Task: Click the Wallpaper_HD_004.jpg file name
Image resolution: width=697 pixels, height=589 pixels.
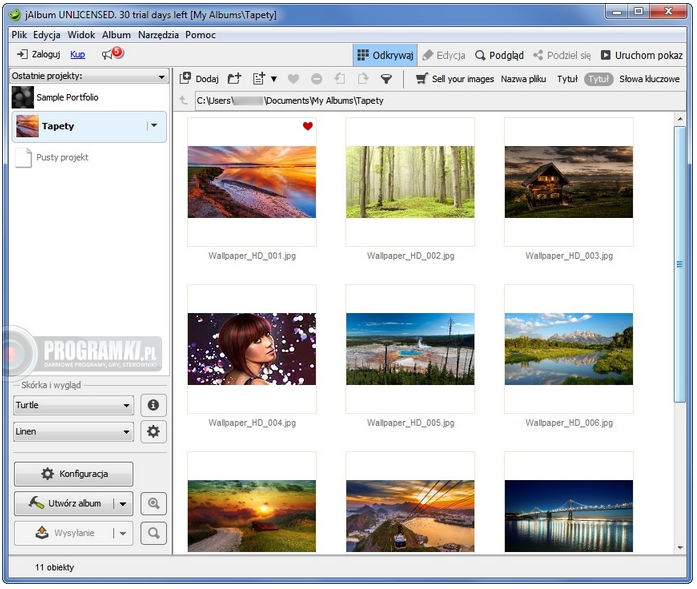Action: (252, 423)
